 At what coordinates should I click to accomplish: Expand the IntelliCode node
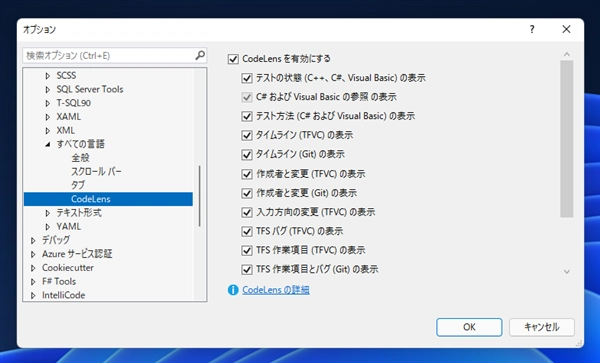click(33, 295)
